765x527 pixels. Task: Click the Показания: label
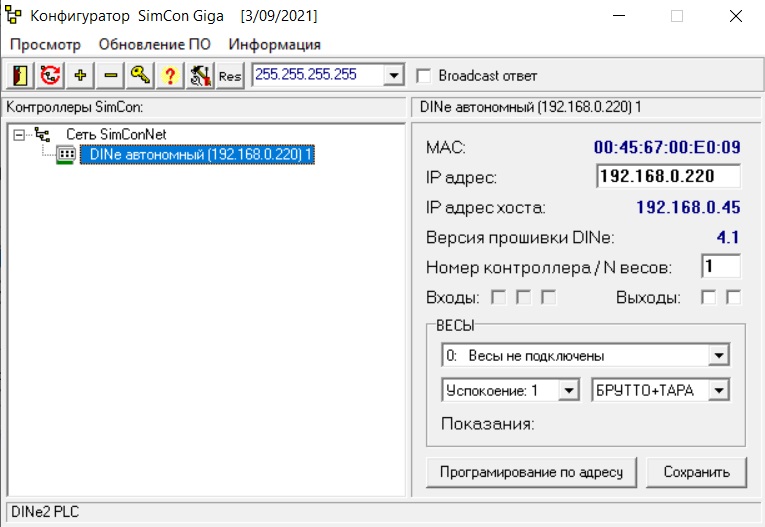(488, 424)
